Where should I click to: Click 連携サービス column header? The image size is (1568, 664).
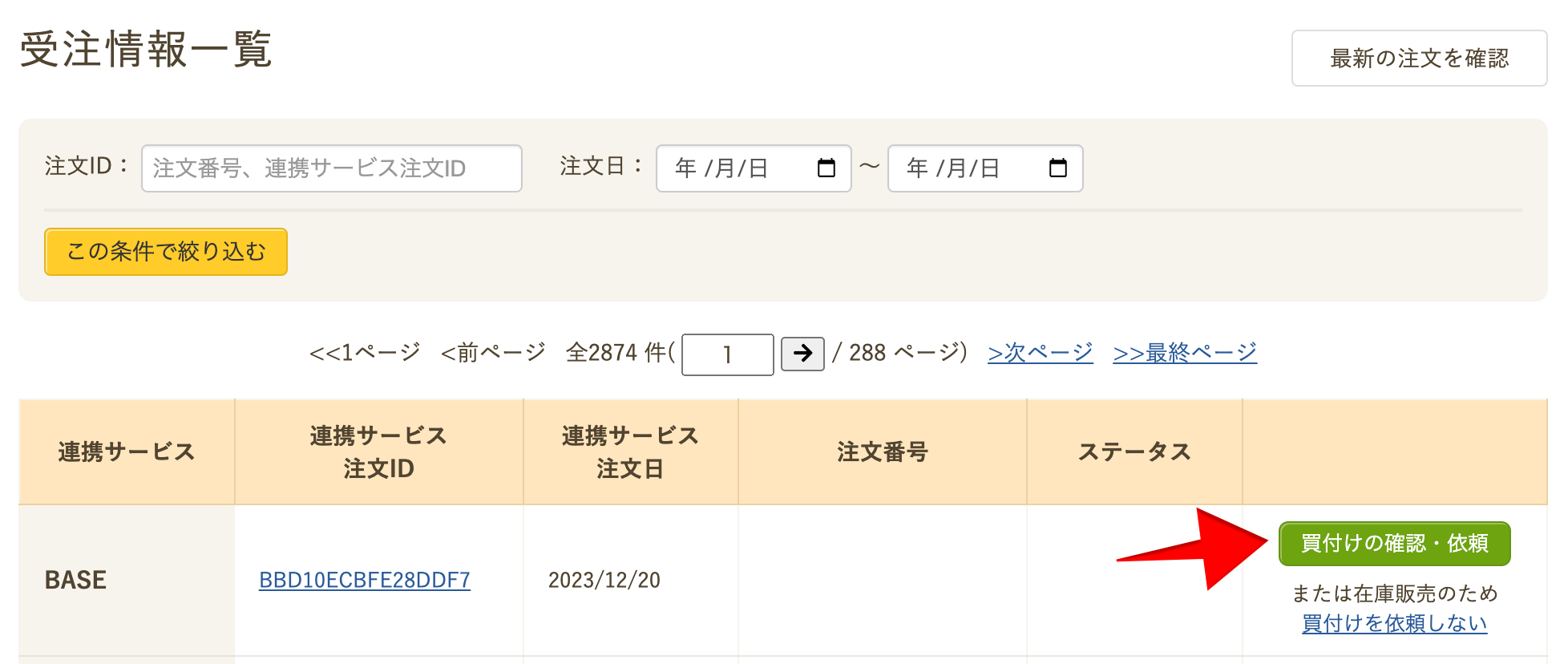click(x=127, y=451)
